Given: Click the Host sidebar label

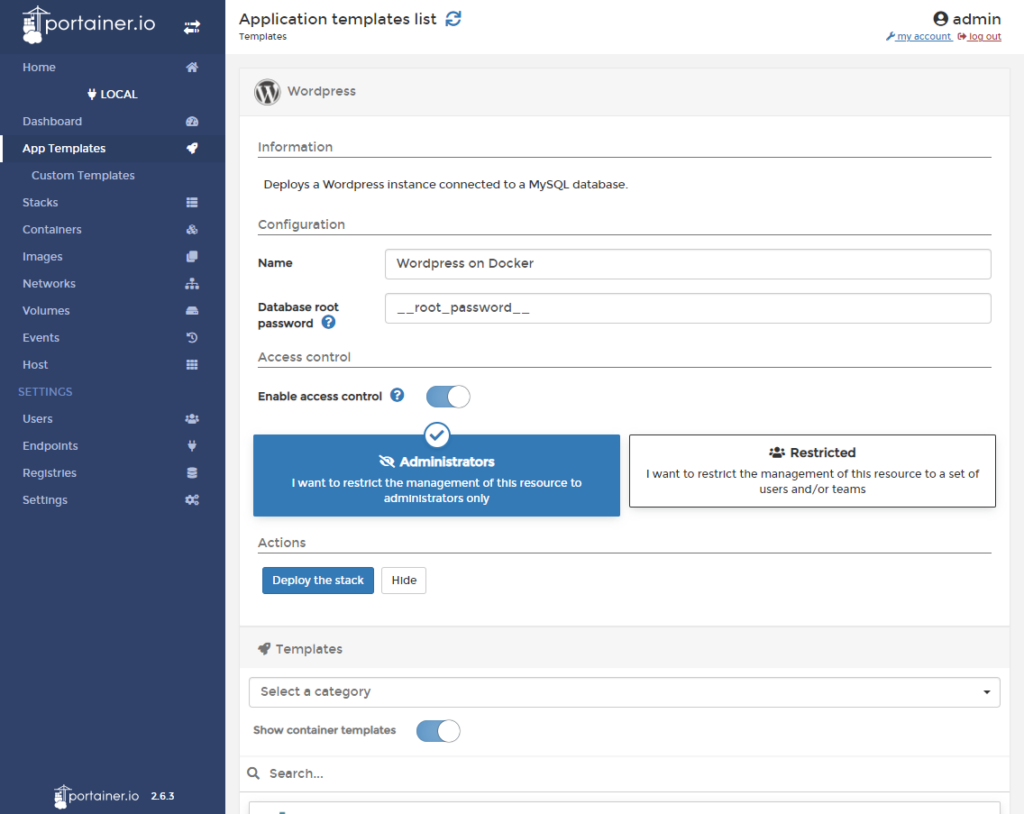Looking at the screenshot, I should tap(35, 365).
